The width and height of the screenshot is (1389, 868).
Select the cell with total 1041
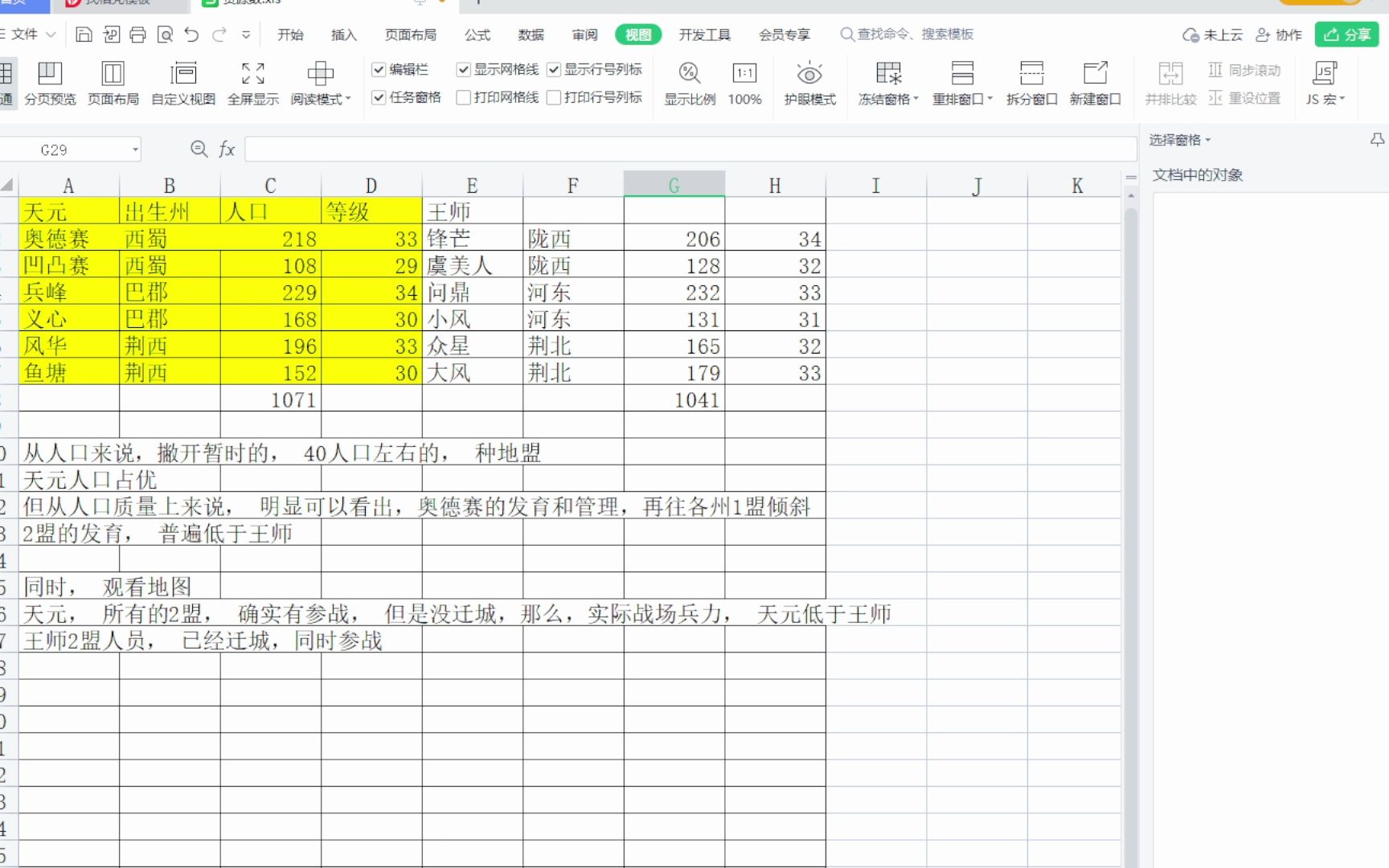click(x=674, y=399)
